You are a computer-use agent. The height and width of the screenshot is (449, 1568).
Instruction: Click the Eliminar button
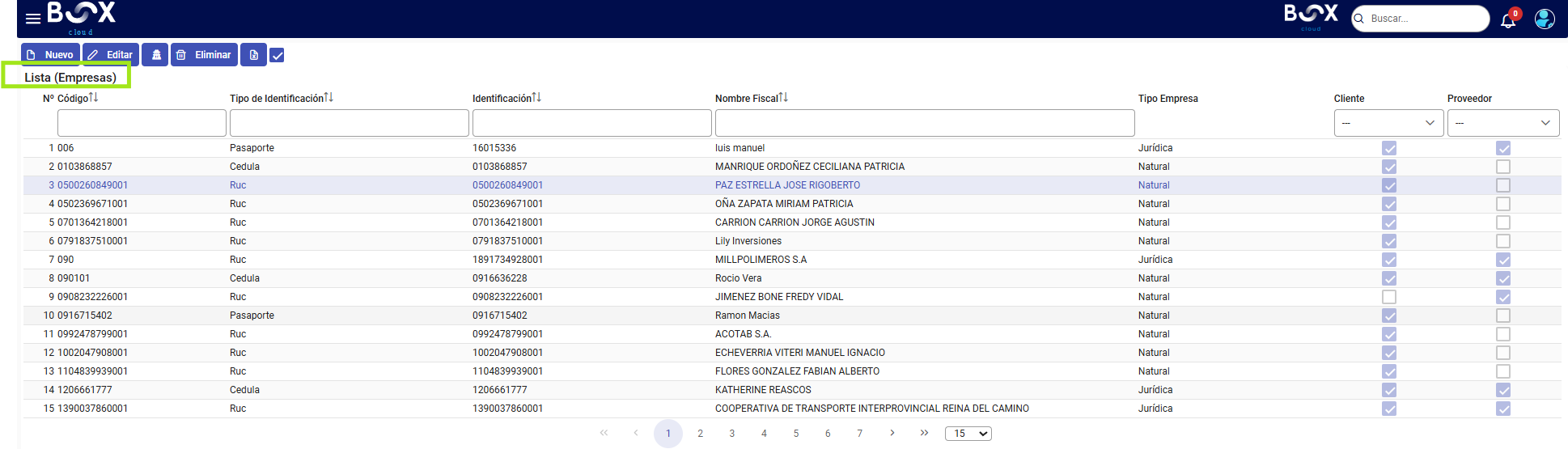(x=204, y=55)
